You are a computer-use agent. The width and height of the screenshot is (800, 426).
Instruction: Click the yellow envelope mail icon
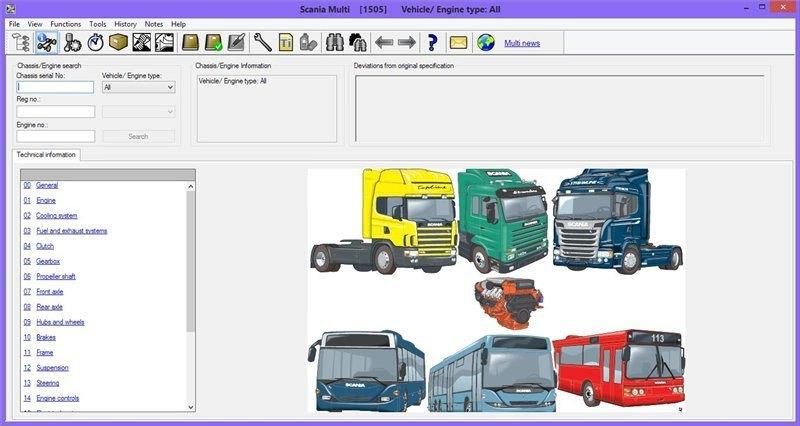(458, 43)
